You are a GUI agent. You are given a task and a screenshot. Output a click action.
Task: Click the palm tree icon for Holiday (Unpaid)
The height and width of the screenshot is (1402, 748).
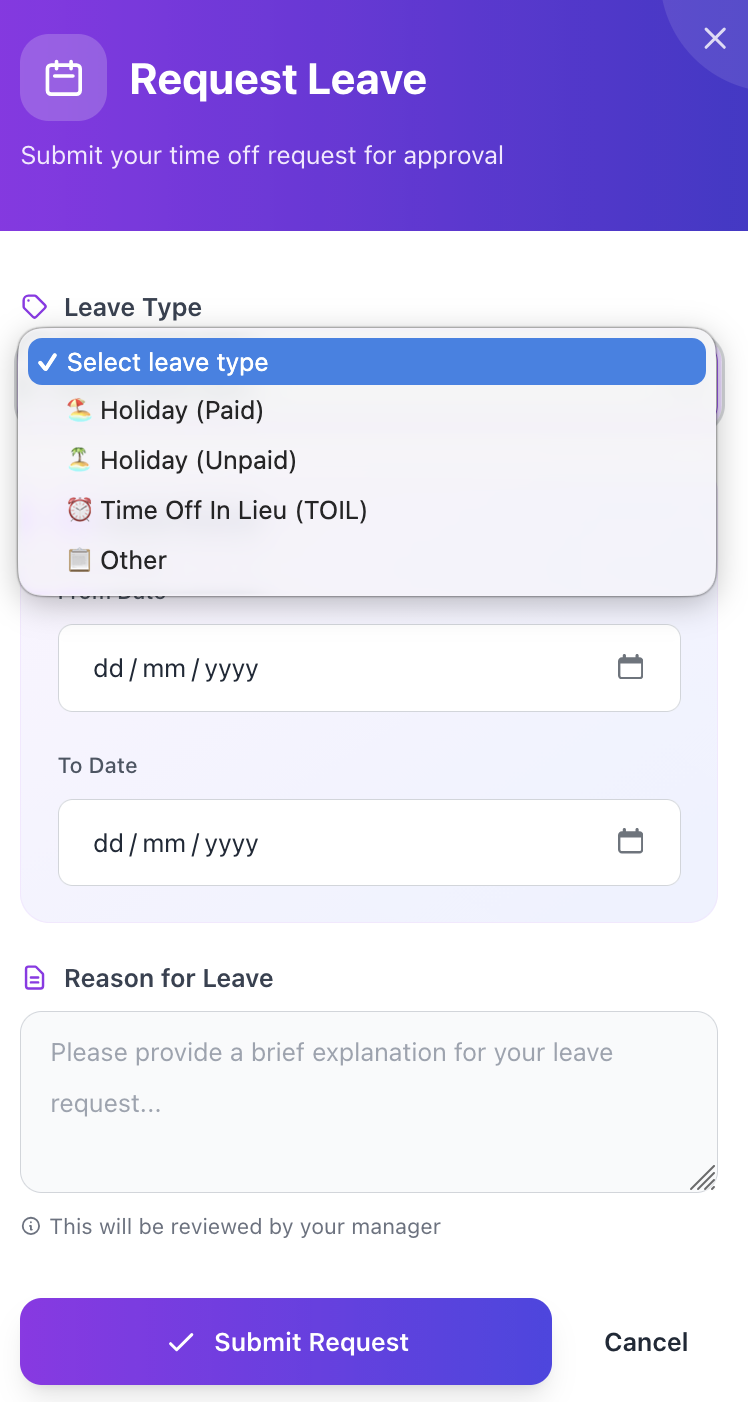click(x=80, y=459)
